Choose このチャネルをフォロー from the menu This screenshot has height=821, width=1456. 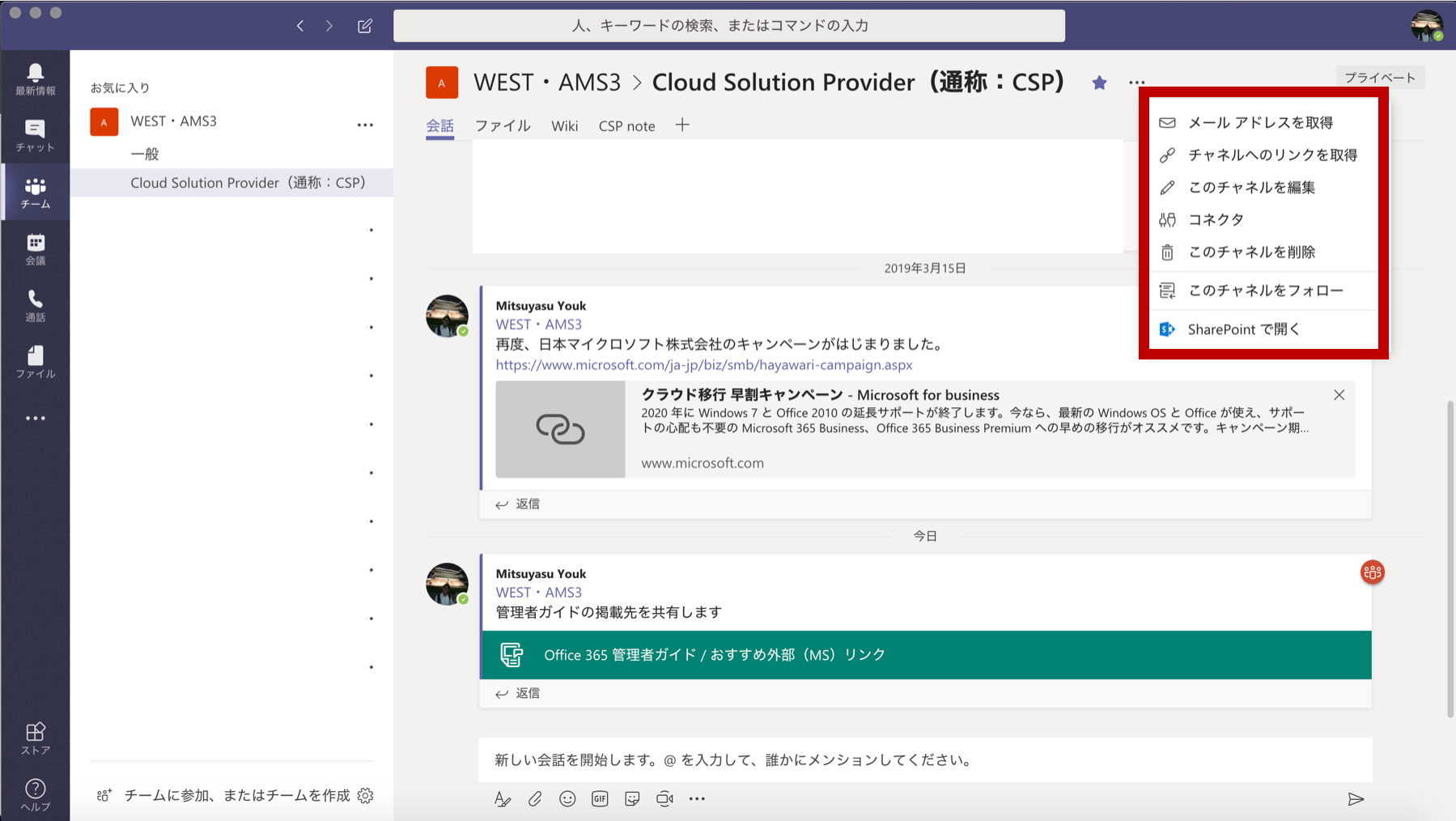point(1264,290)
